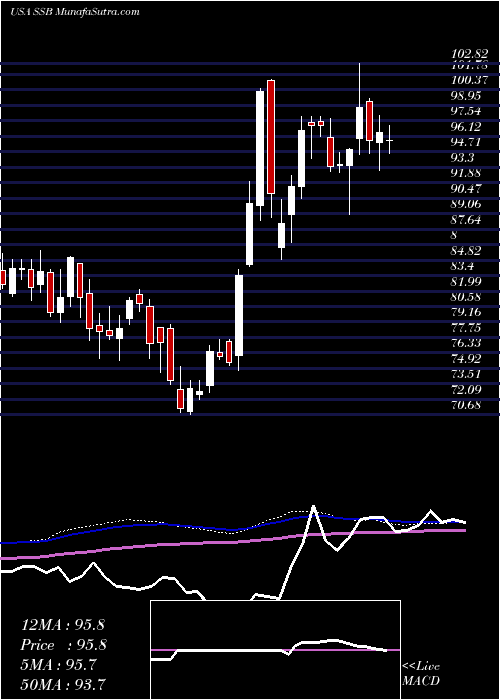Click the 79.16 price axis label
This screenshot has width=500, height=700.
coord(466,312)
